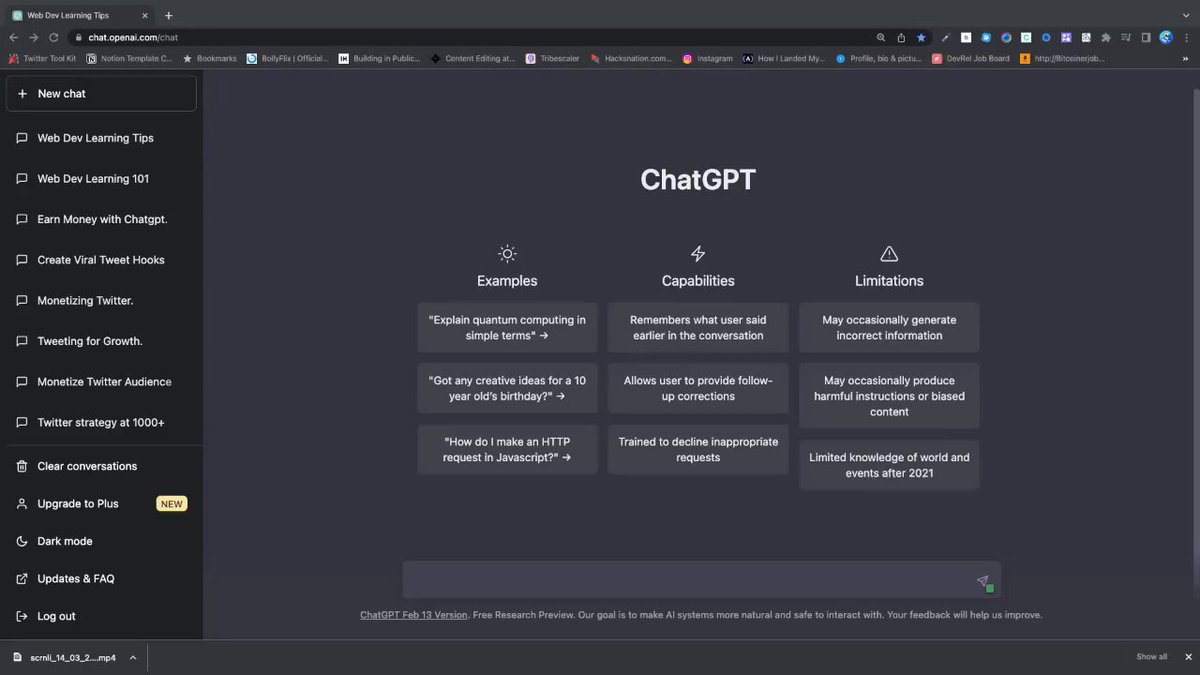The width and height of the screenshot is (1200, 675).
Task: Open the tab search chevron at top right
Action: (x=1184, y=15)
